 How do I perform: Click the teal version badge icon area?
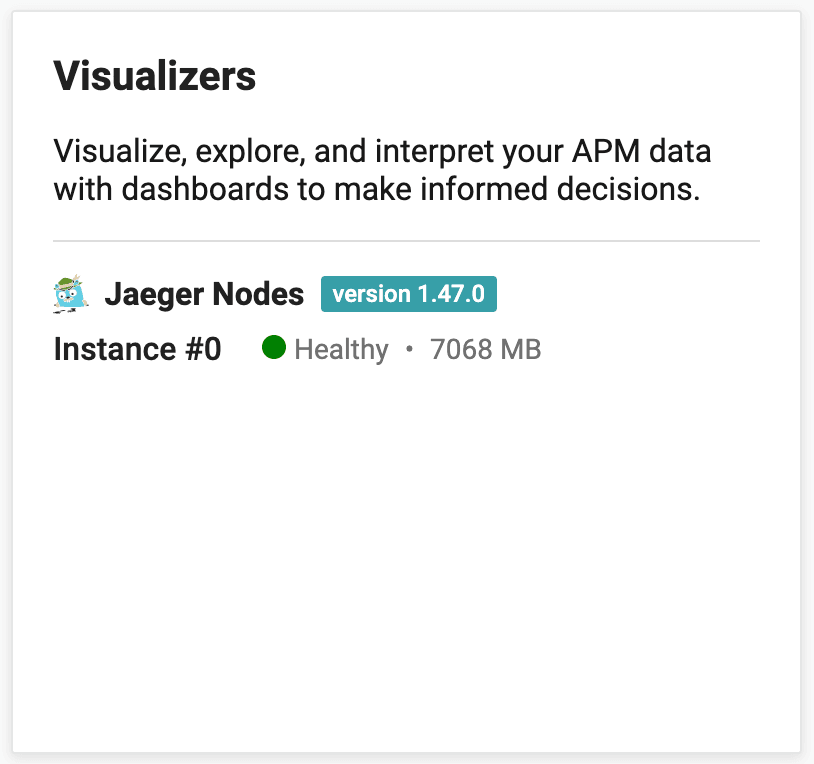coord(408,294)
